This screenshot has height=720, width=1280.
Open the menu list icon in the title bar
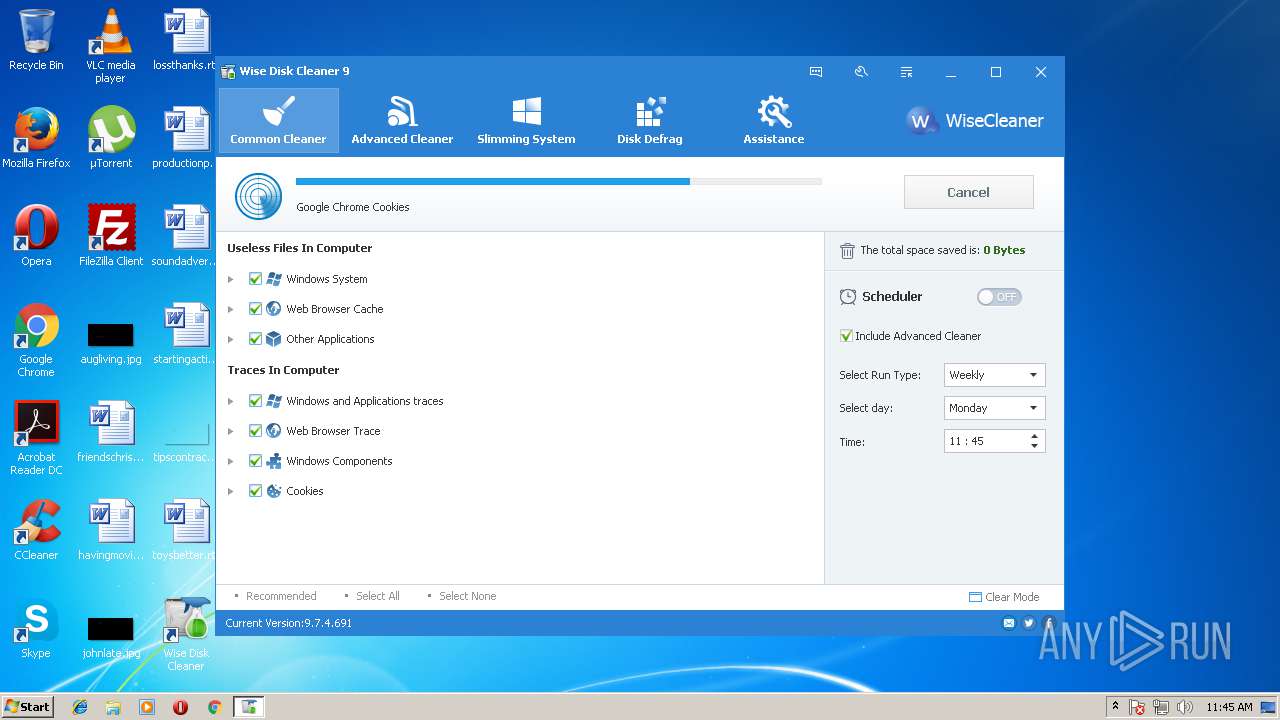click(906, 72)
